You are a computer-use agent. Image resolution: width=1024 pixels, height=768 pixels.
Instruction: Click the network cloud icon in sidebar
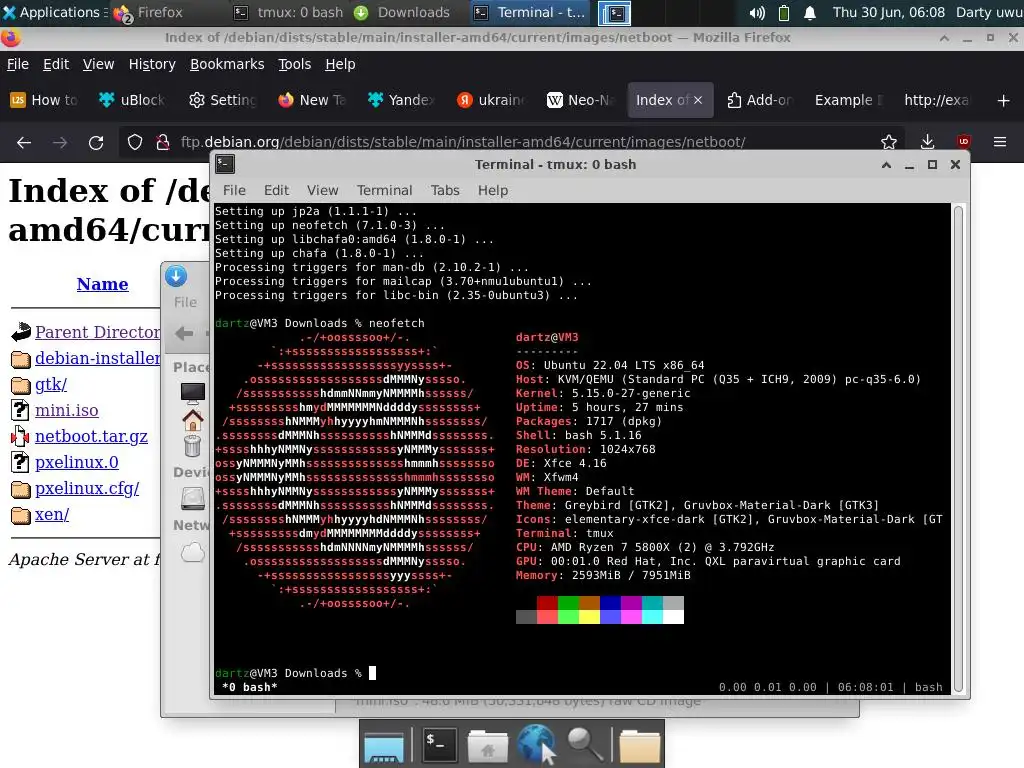tap(193, 552)
